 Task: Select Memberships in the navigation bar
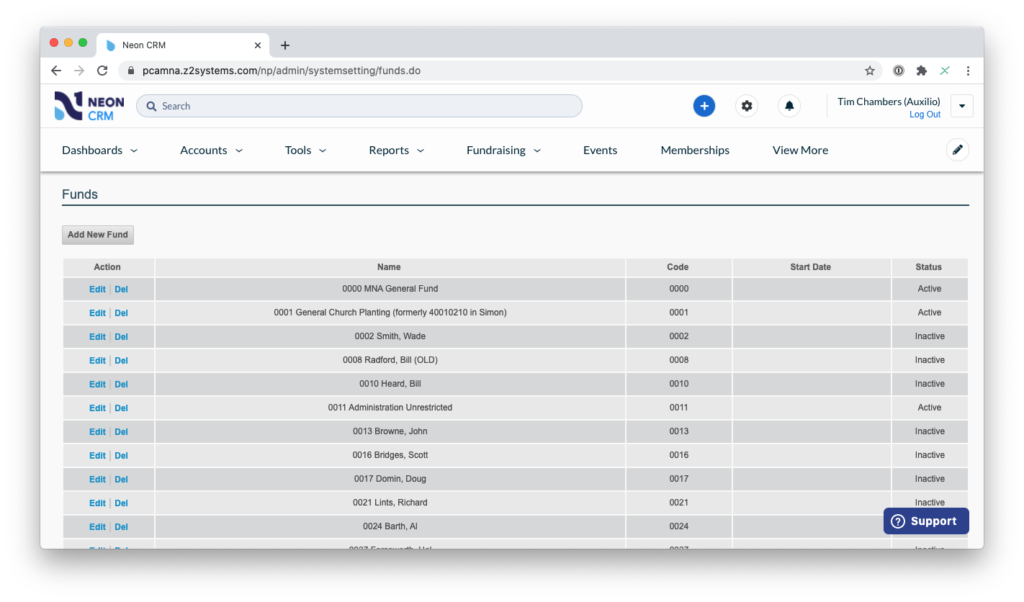pyautogui.click(x=695, y=149)
